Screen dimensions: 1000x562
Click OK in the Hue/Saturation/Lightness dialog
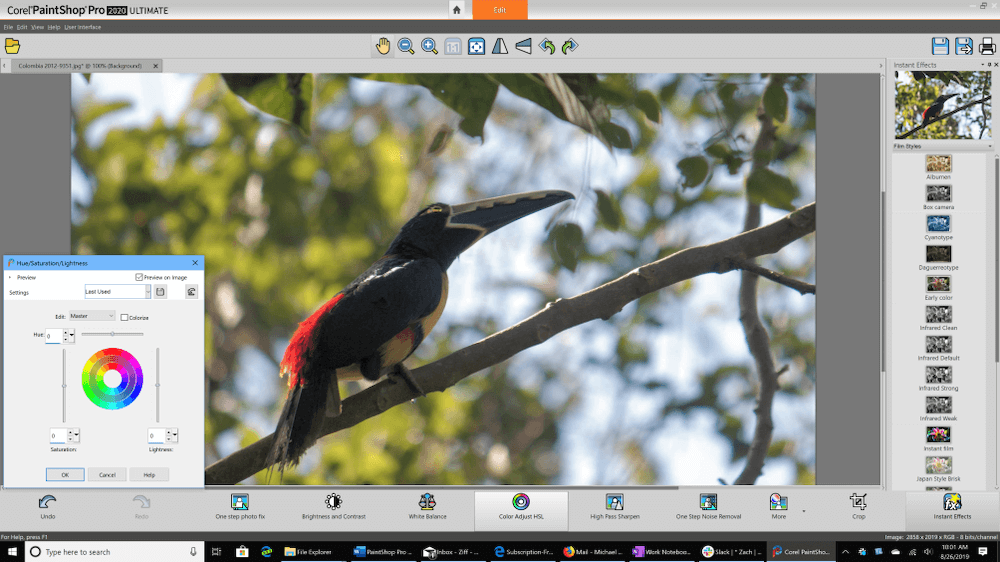[x=64, y=474]
